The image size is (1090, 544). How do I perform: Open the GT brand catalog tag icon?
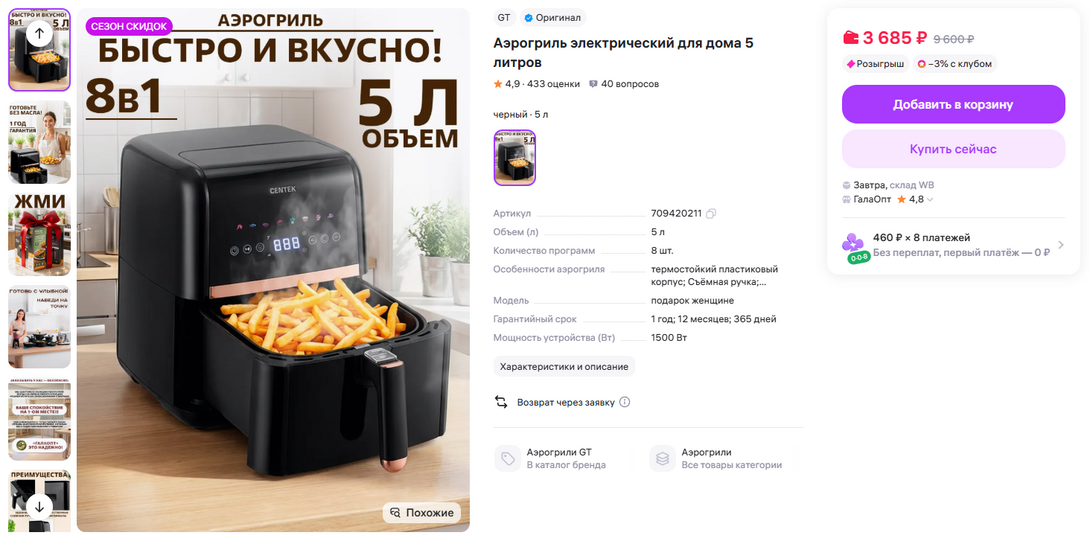[x=507, y=459]
